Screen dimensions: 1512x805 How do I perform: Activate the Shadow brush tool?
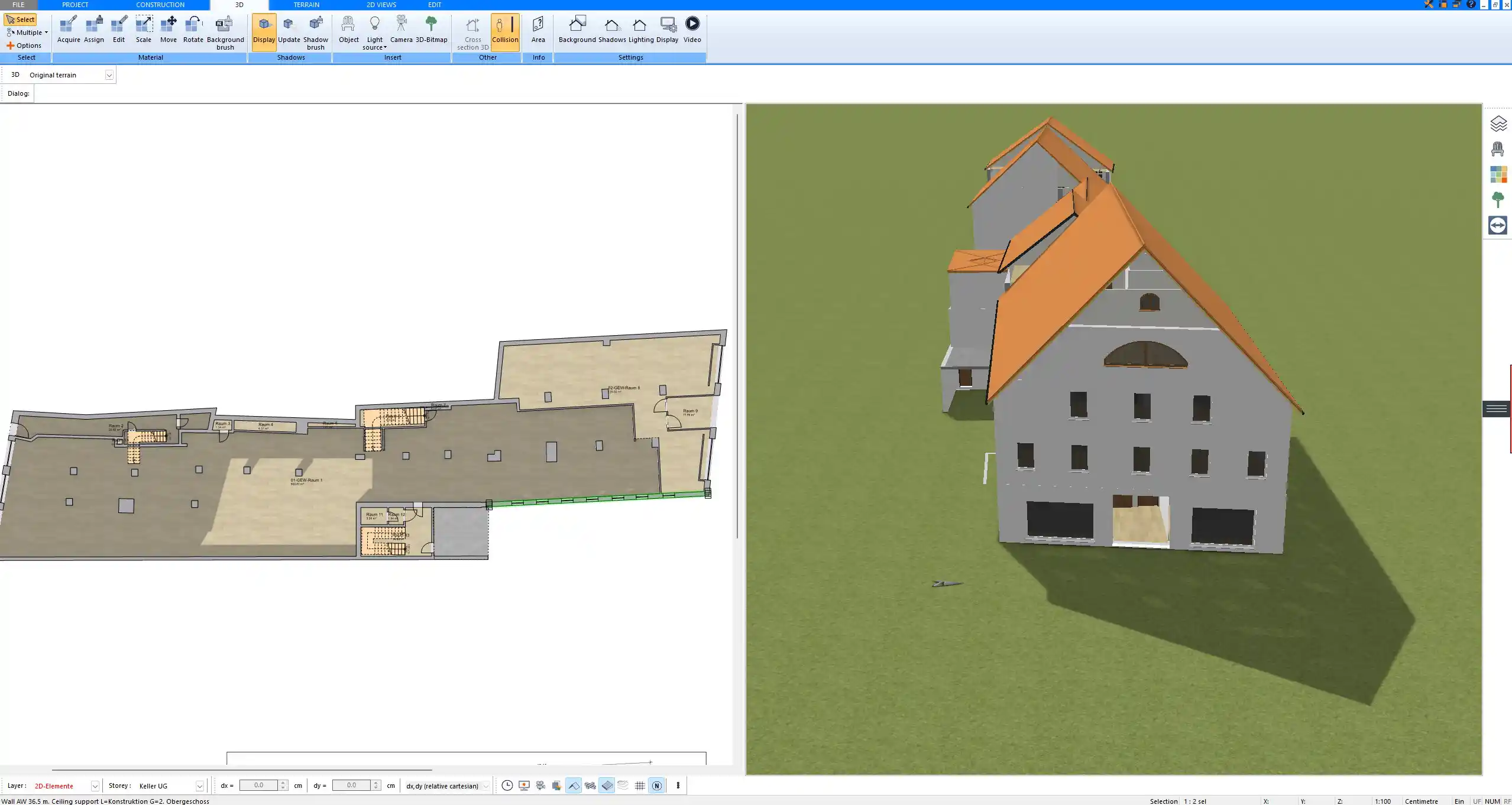coord(316,33)
